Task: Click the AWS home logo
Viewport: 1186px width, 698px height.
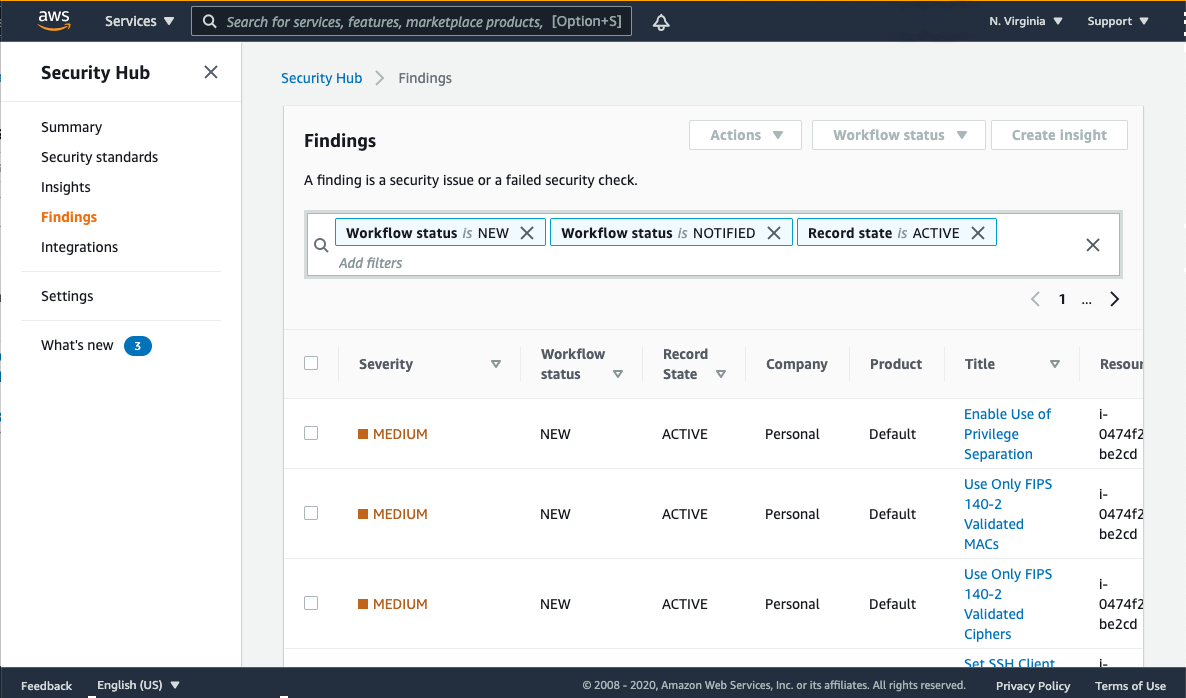Action: (53, 20)
